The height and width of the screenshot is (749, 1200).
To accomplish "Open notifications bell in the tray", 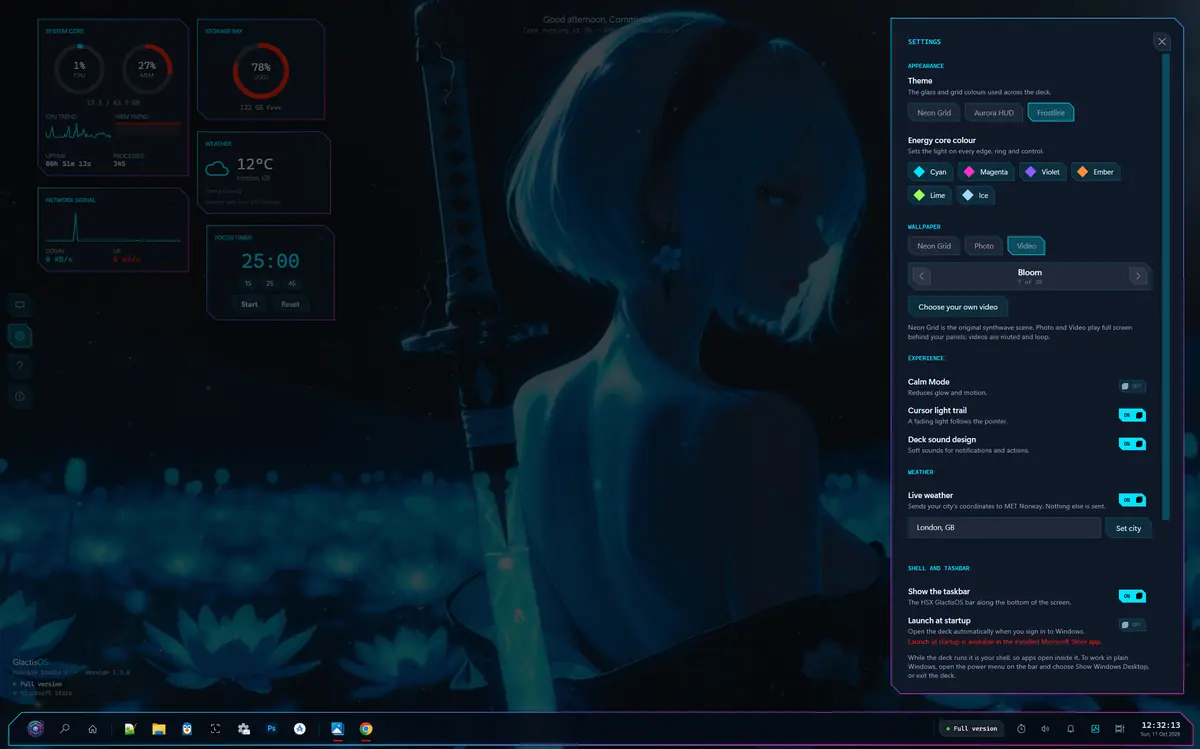I will (x=1070, y=729).
